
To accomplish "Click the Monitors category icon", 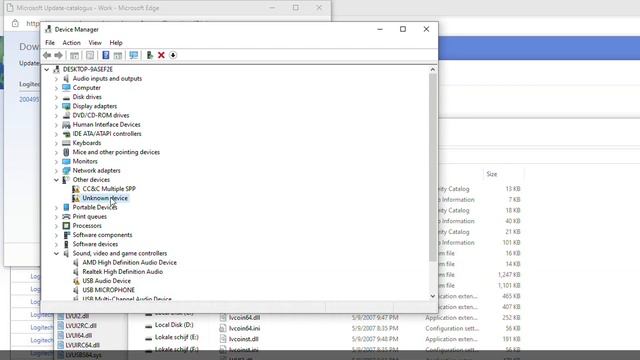I will tap(66, 161).
